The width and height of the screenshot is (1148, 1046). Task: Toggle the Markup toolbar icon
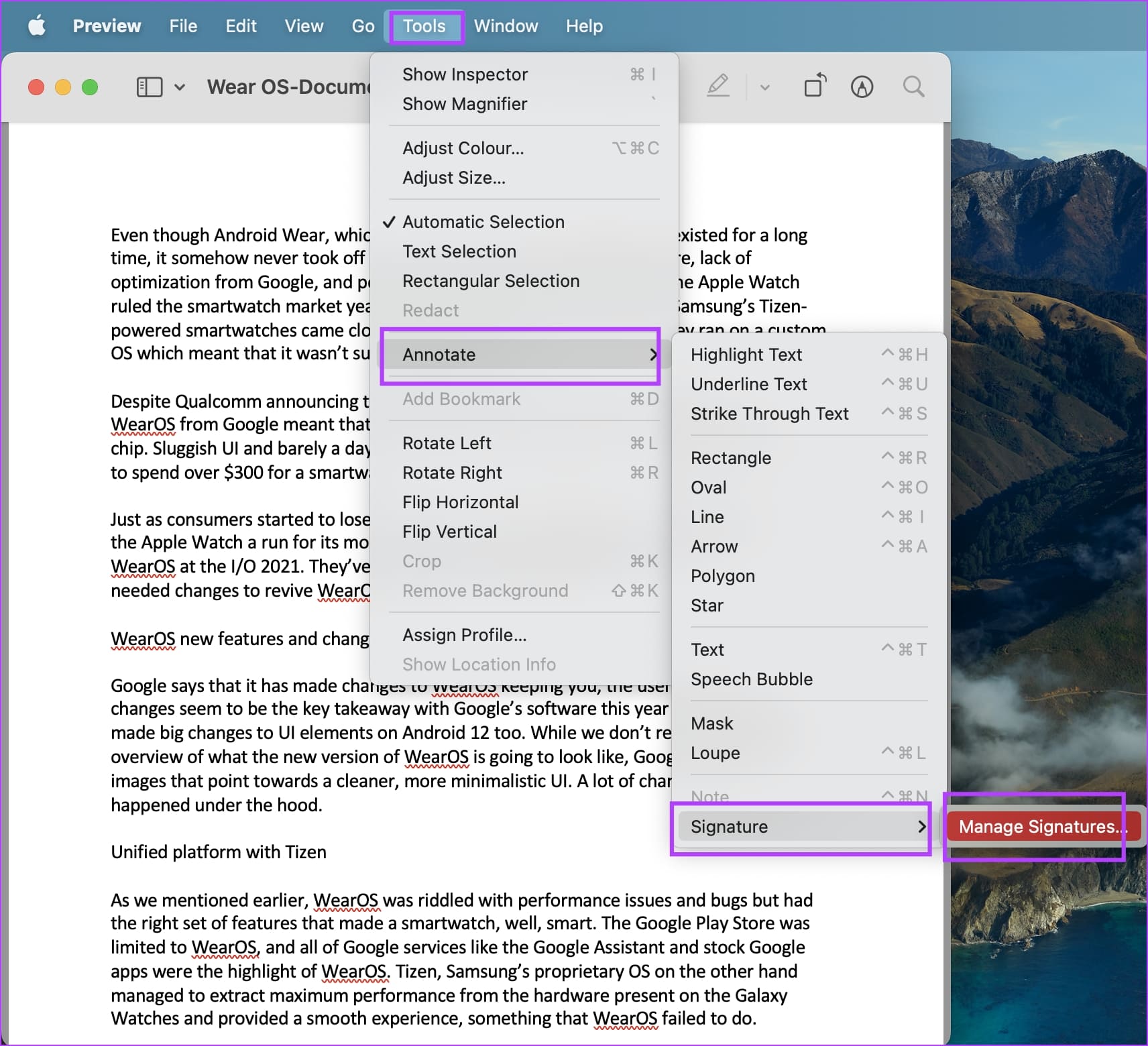tap(862, 86)
